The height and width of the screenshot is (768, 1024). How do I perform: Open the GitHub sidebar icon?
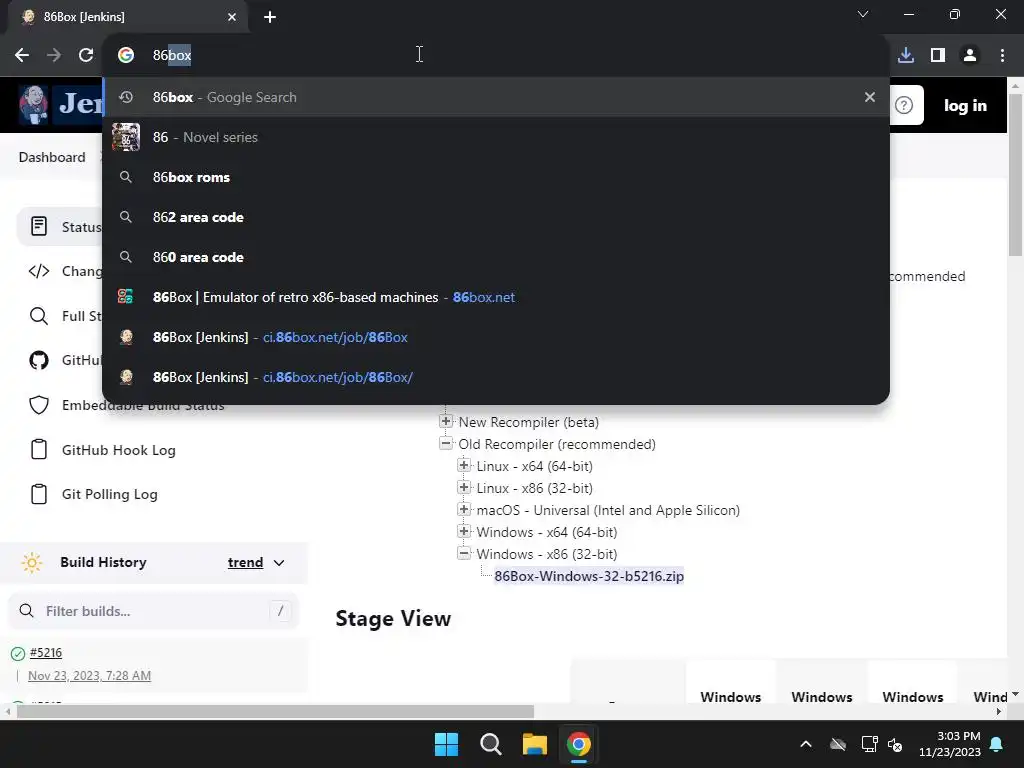click(39, 360)
